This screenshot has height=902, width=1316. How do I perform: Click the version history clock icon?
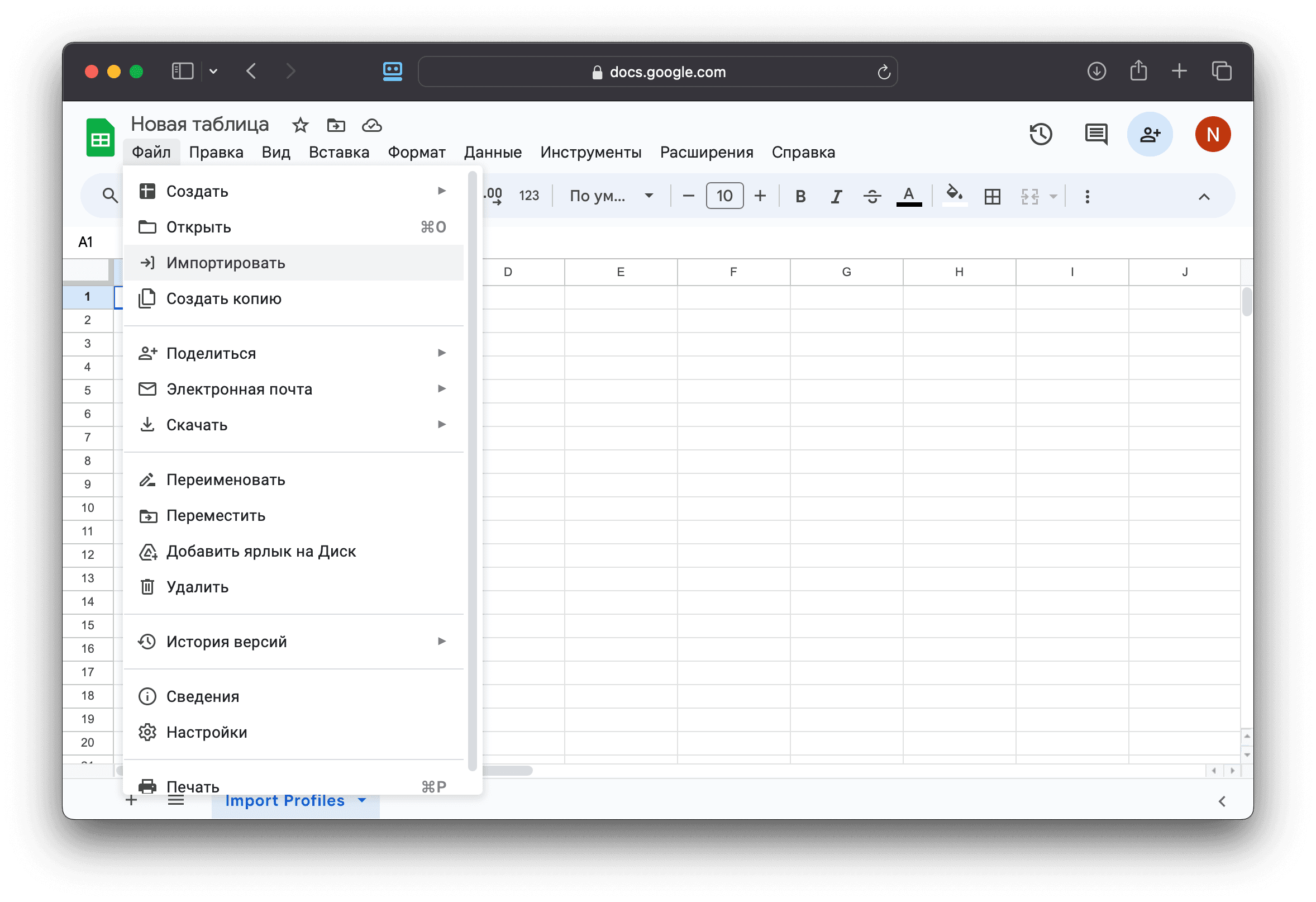tap(1040, 134)
